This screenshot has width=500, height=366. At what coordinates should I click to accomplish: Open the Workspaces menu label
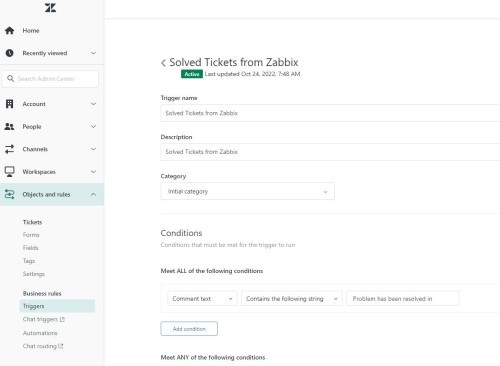pyautogui.click(x=39, y=172)
